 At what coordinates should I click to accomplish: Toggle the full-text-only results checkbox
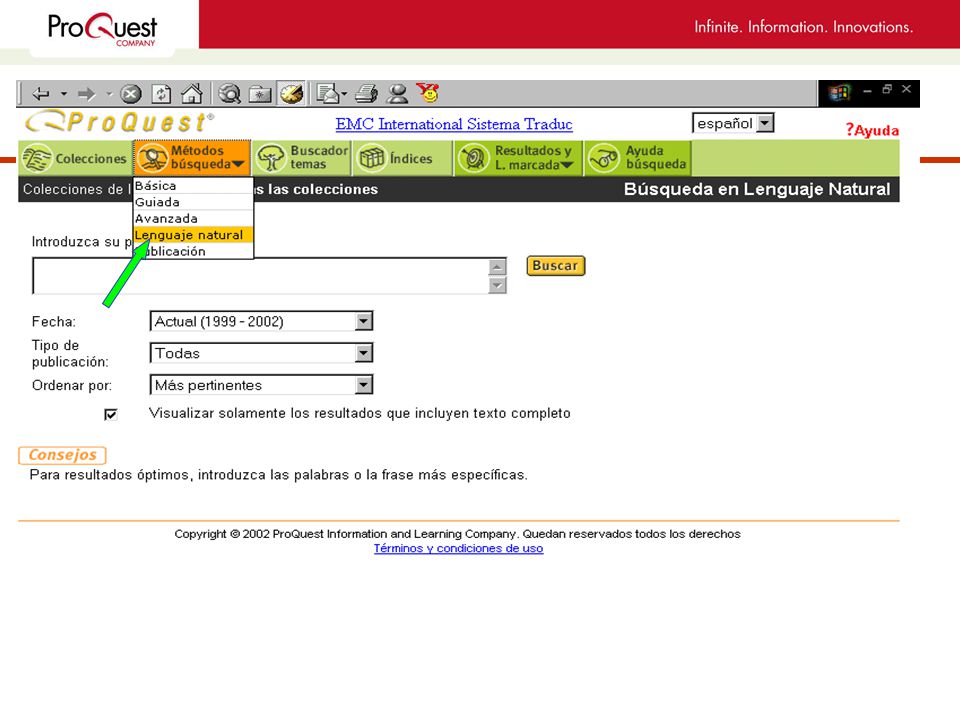111,414
